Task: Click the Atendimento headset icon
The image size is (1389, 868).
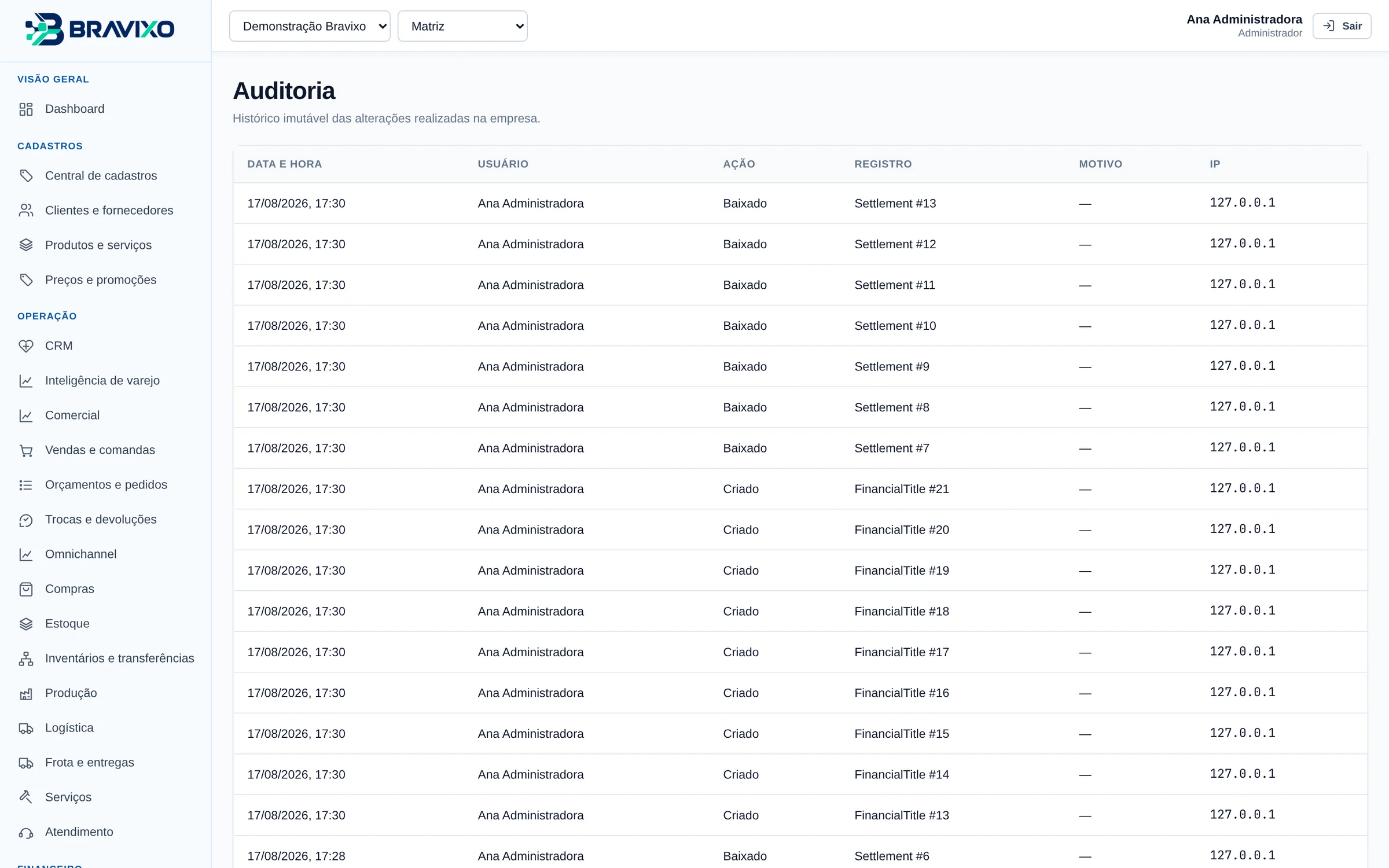Action: (26, 832)
